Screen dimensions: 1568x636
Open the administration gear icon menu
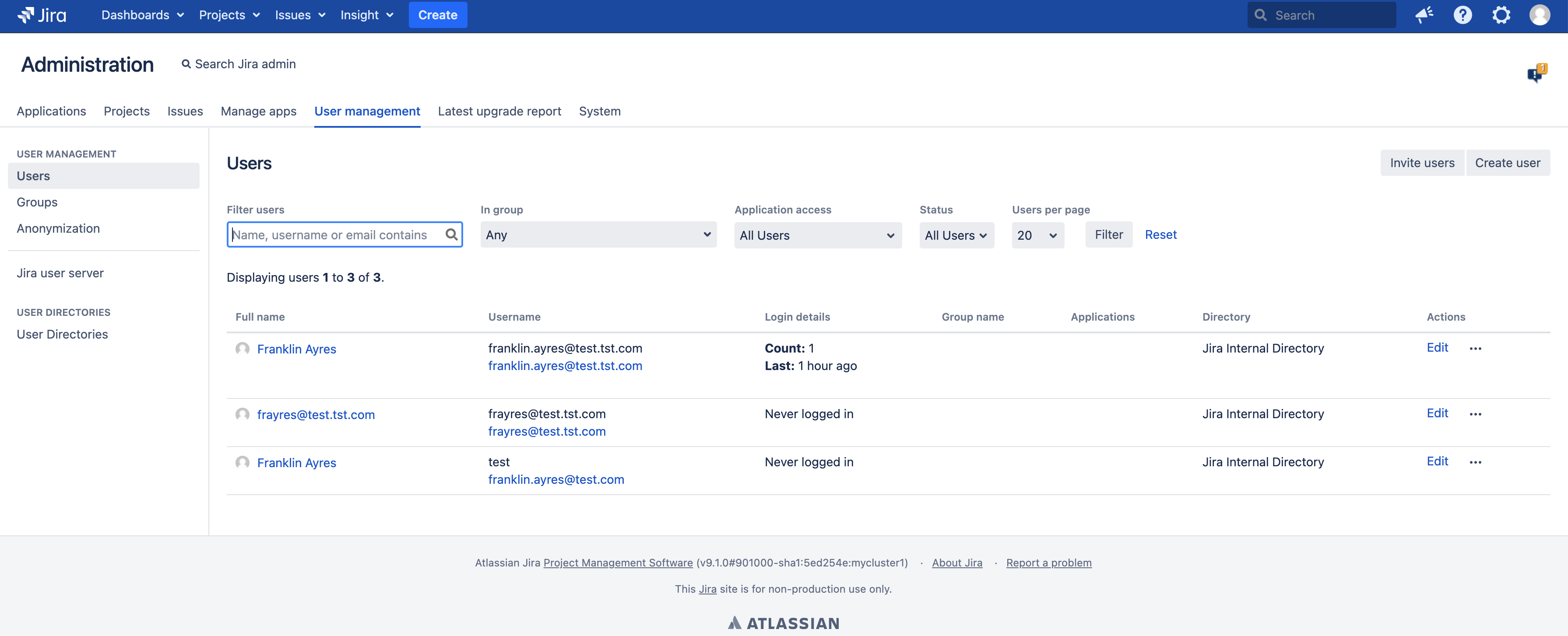pos(1501,14)
